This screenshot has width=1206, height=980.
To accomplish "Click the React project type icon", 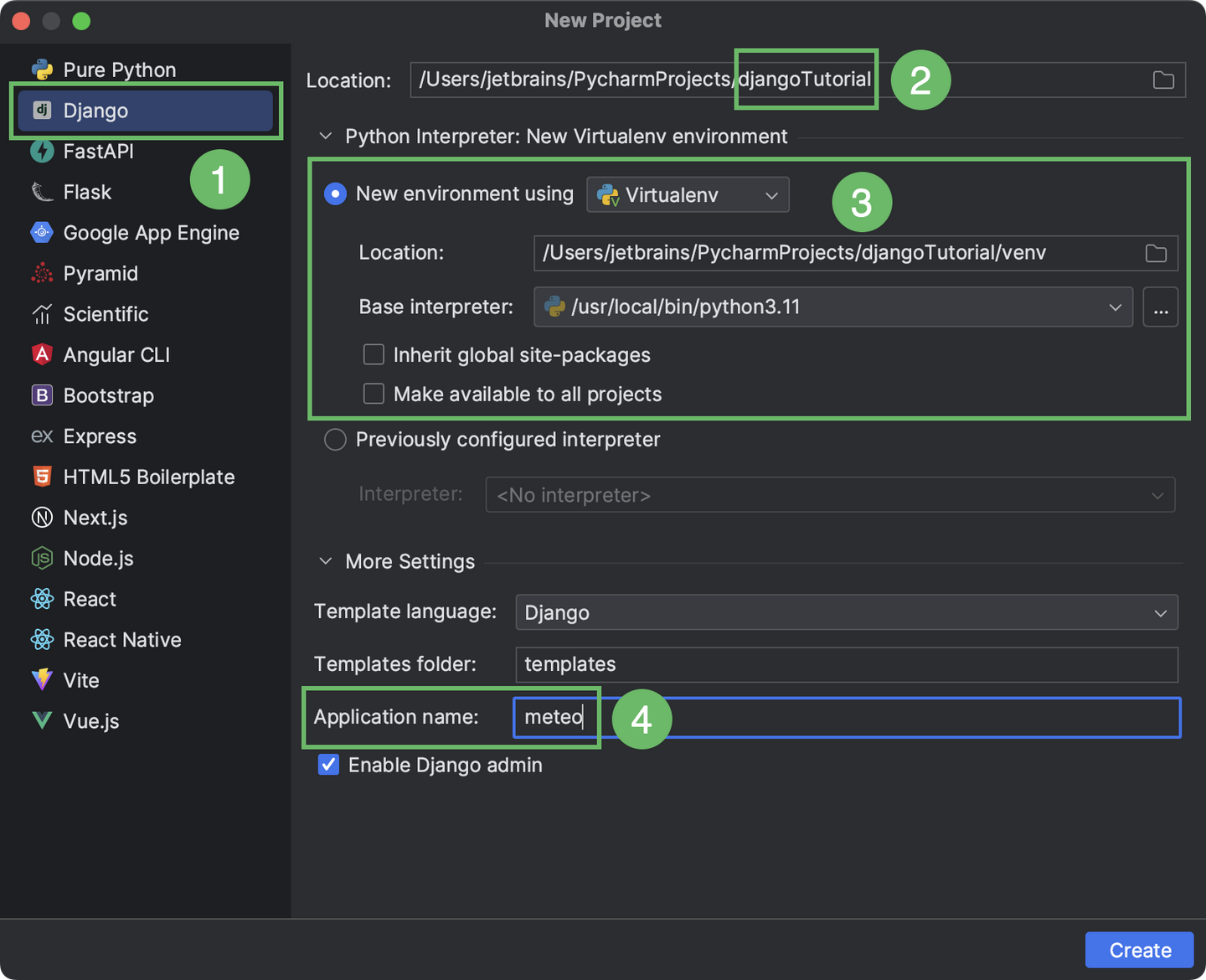I will point(41,599).
